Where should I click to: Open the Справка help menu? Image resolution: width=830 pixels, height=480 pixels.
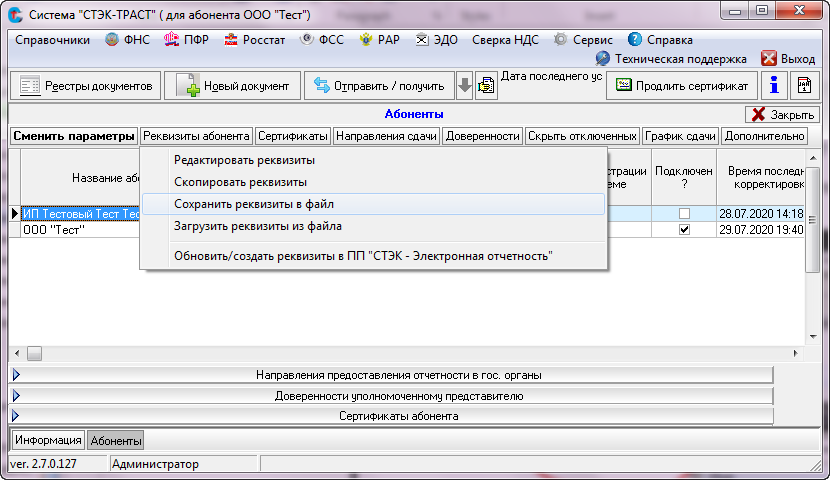click(x=660, y=40)
